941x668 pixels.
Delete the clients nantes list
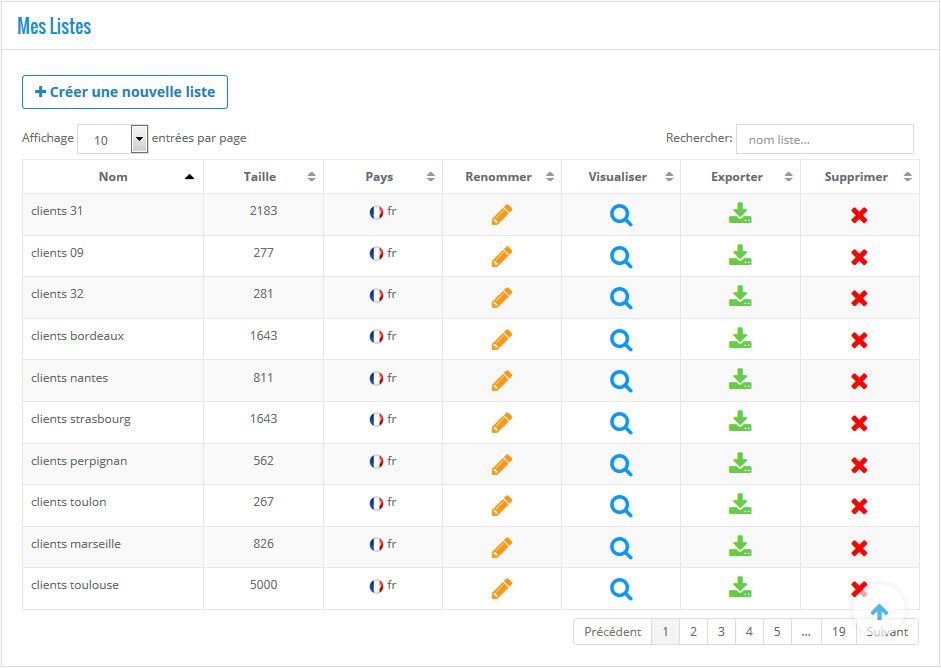click(x=859, y=382)
